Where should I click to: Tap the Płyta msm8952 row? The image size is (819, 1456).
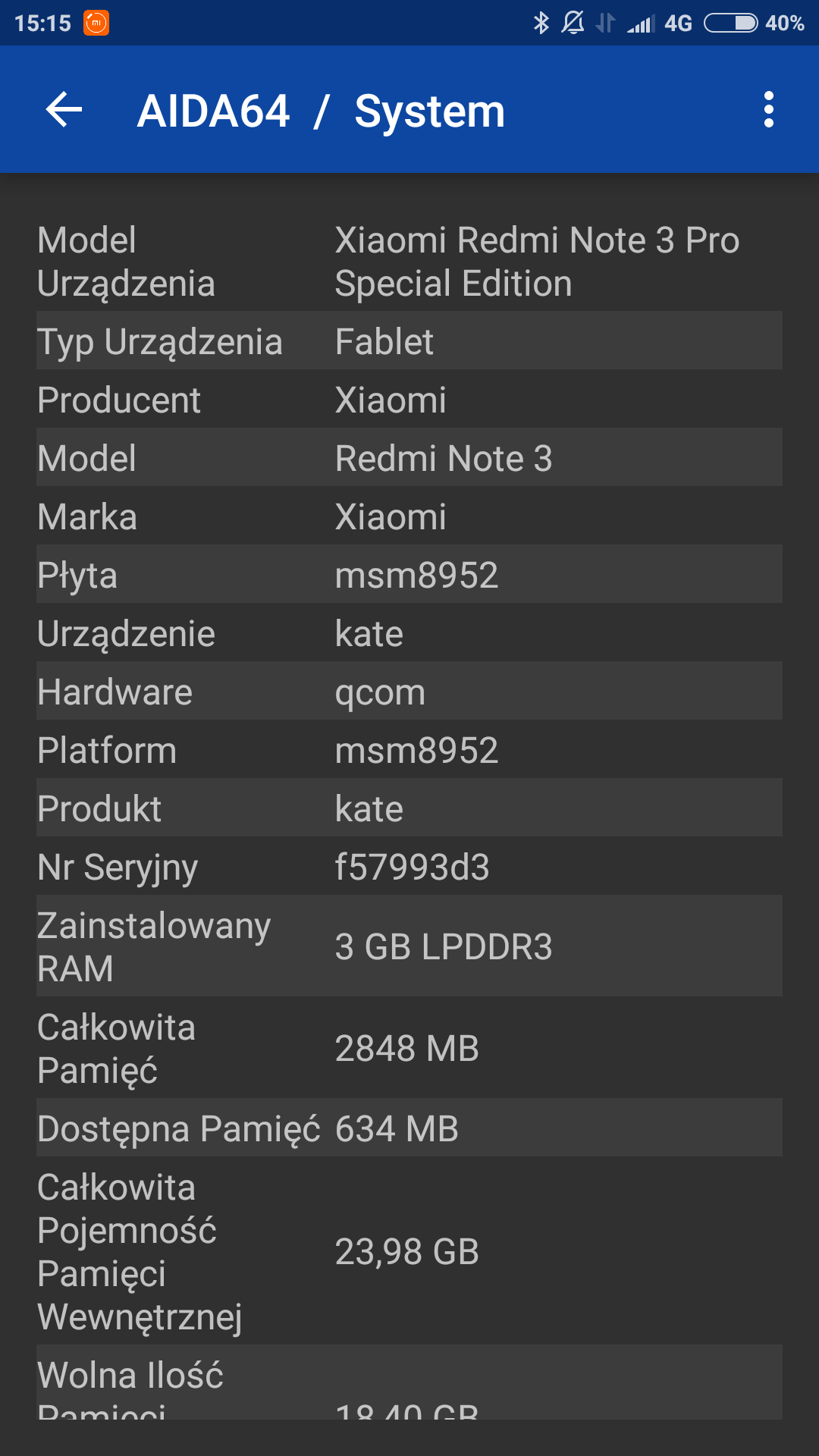409,575
